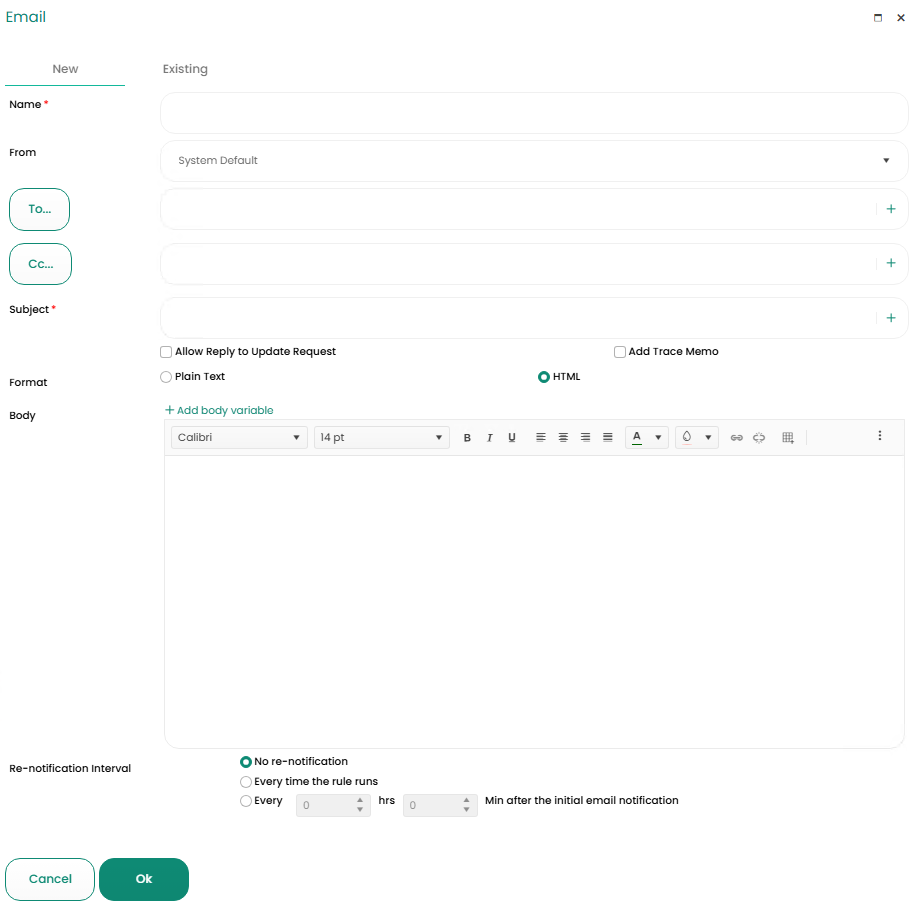
Task: Open the editor's more options menu
Action: [x=880, y=436]
